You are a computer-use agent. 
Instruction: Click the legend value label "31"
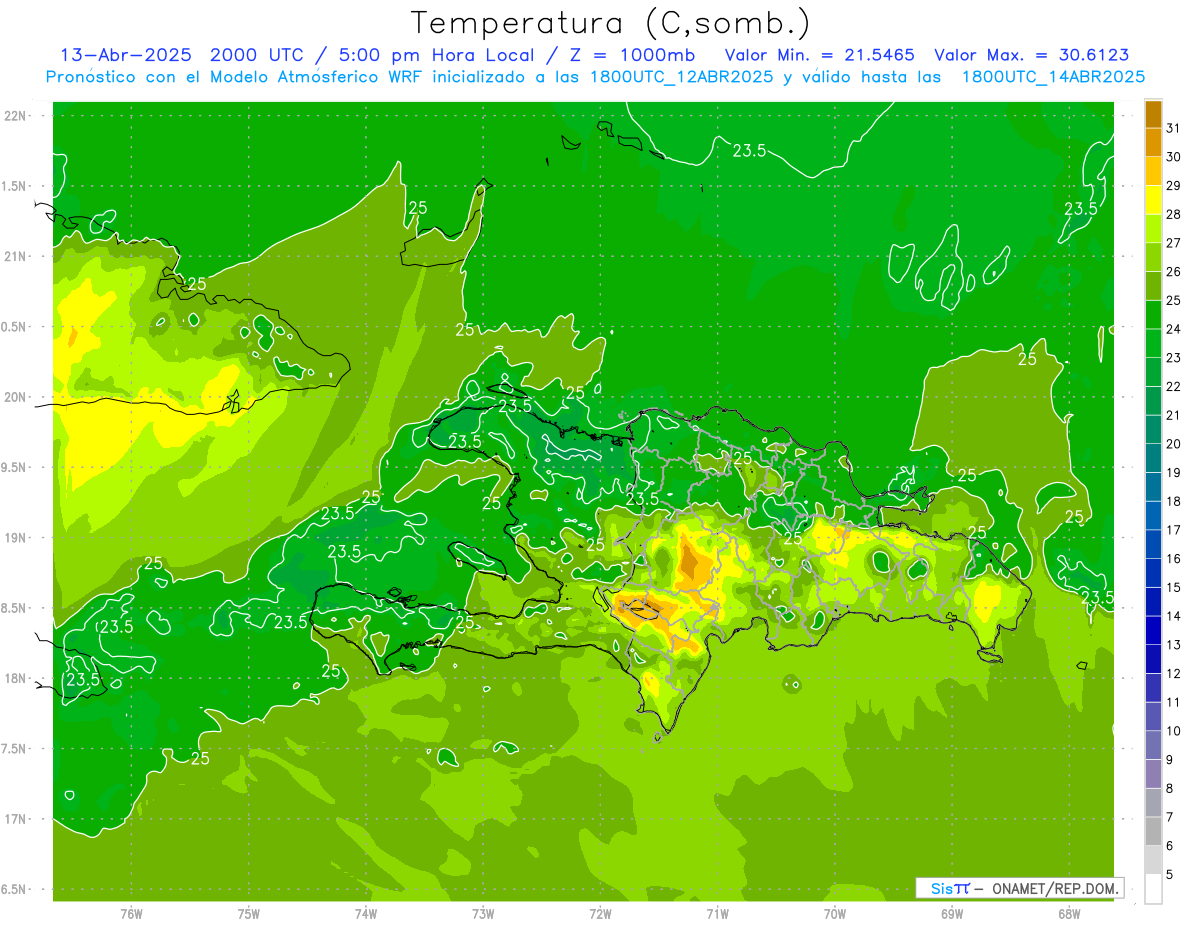(x=1173, y=128)
